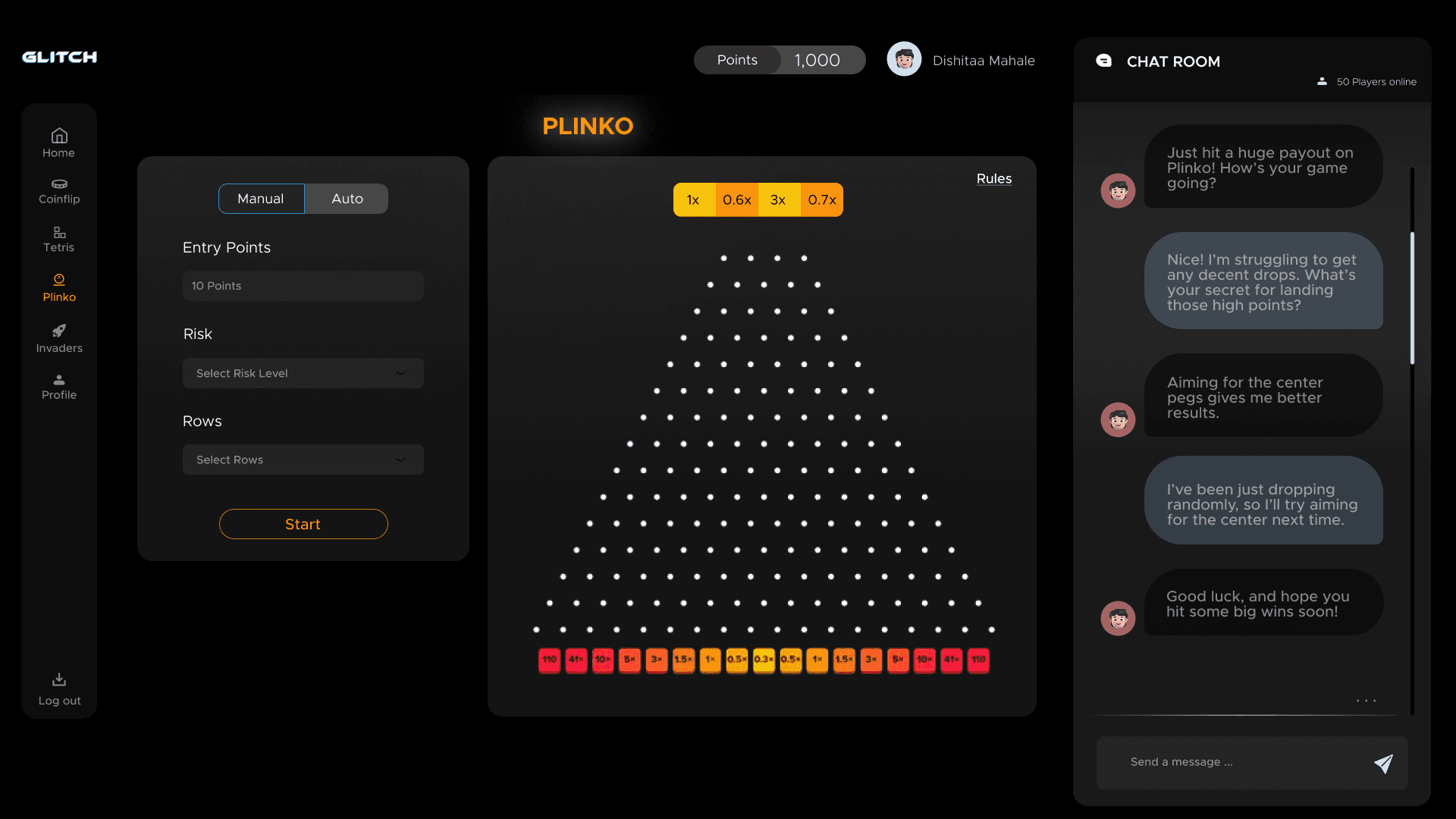1456x819 pixels.
Task: Click the GLITCH logo
Action: (59, 57)
